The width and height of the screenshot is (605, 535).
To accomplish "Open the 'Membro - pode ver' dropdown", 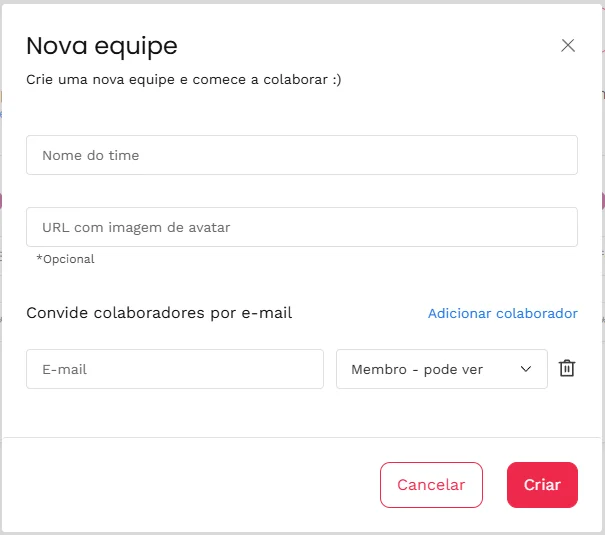I will (440, 369).
